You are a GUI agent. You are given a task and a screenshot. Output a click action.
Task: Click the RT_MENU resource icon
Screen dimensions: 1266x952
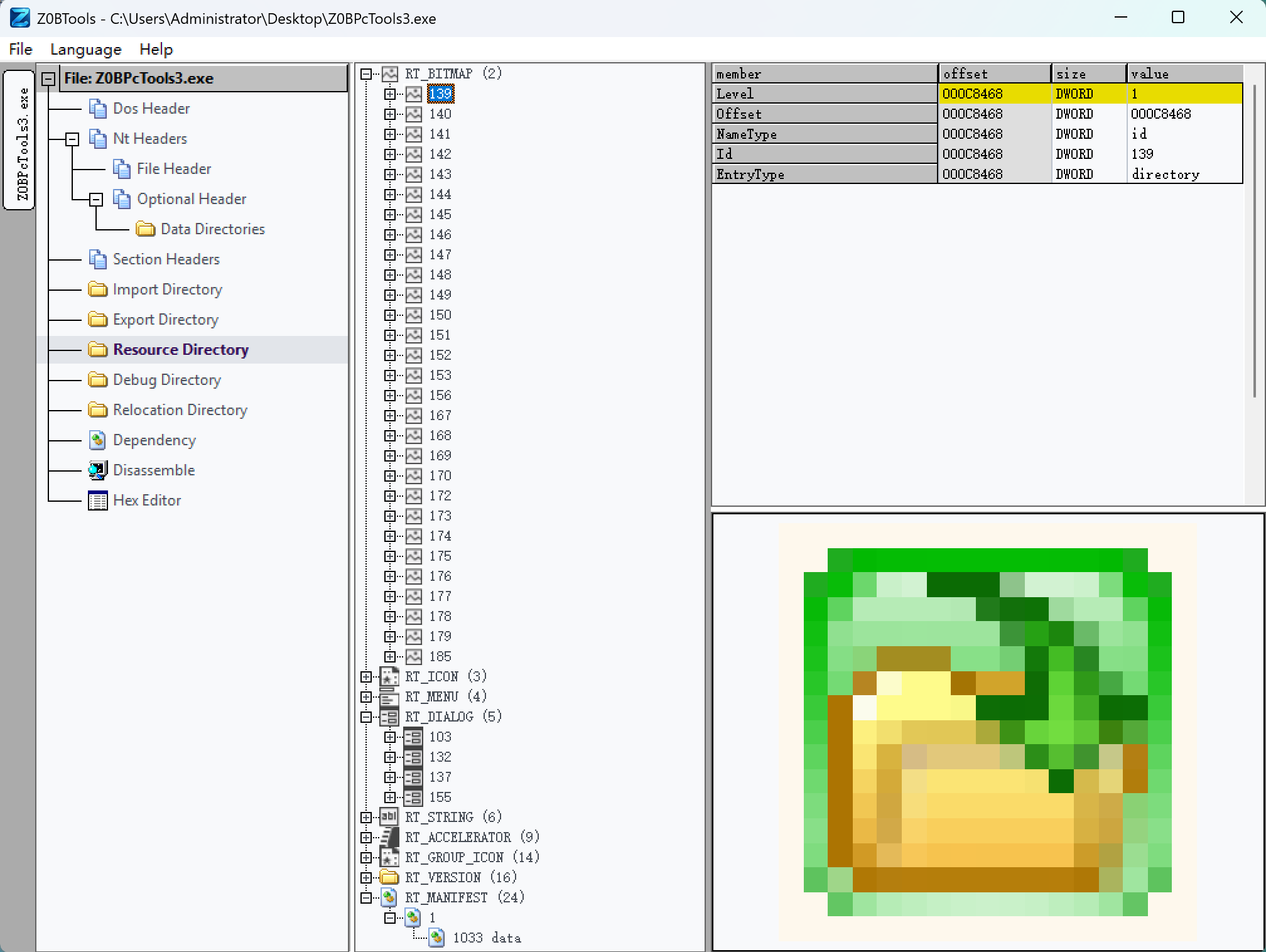(x=390, y=697)
